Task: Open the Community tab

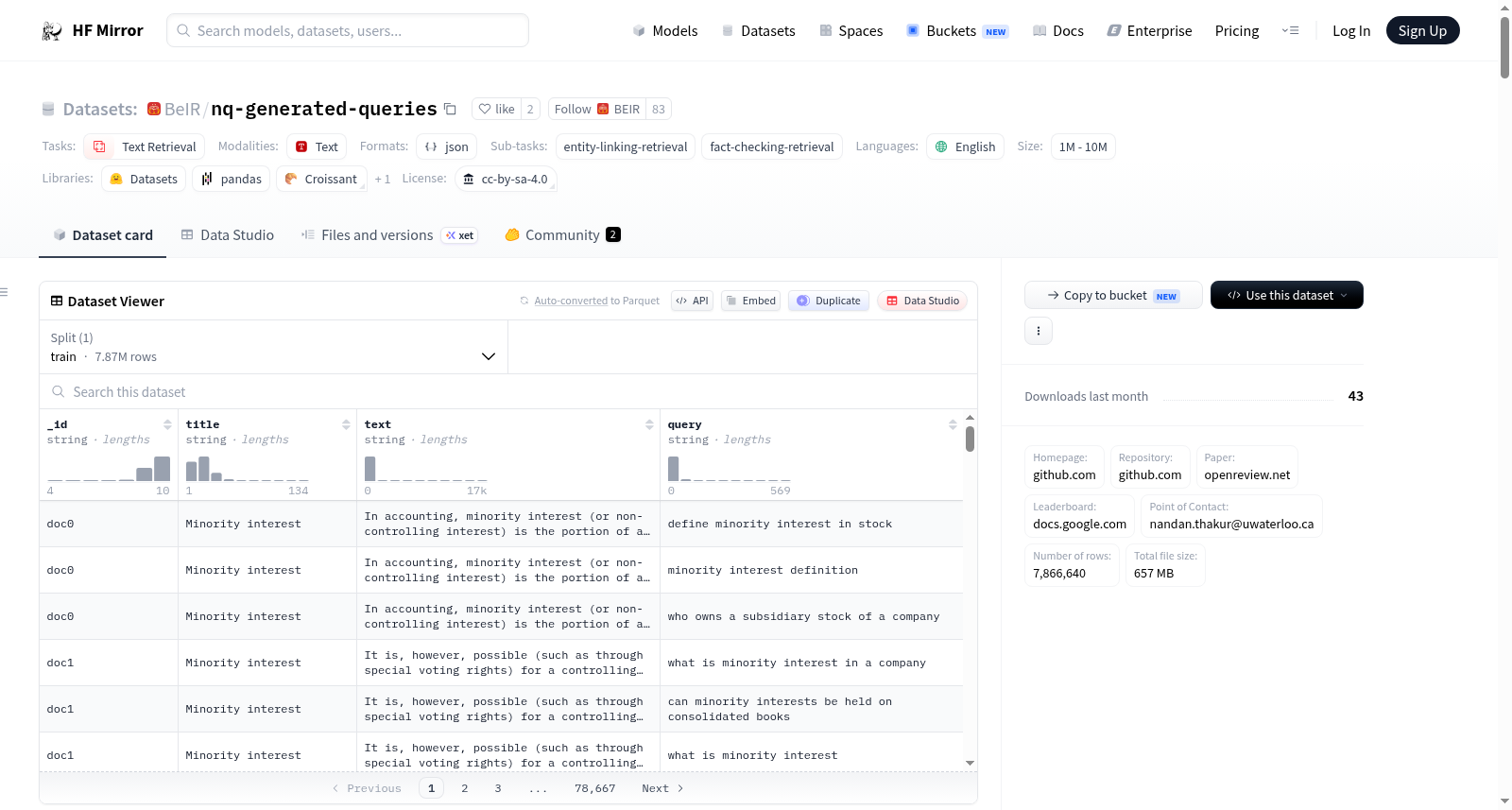Action: [563, 235]
